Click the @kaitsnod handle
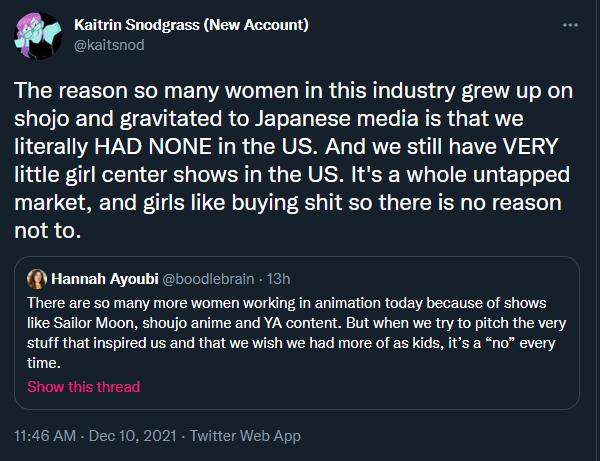Screen dimensions: 600x461 point(107,45)
